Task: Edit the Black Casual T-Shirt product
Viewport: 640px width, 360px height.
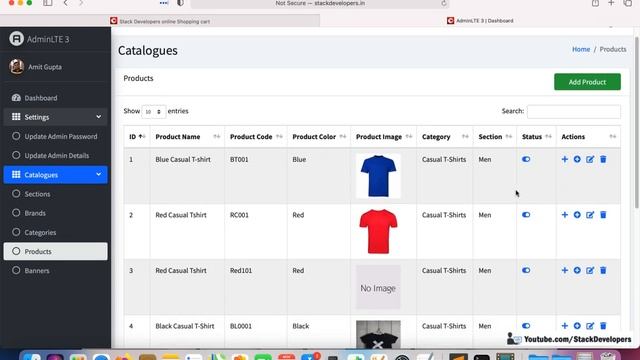Action: click(x=590, y=326)
